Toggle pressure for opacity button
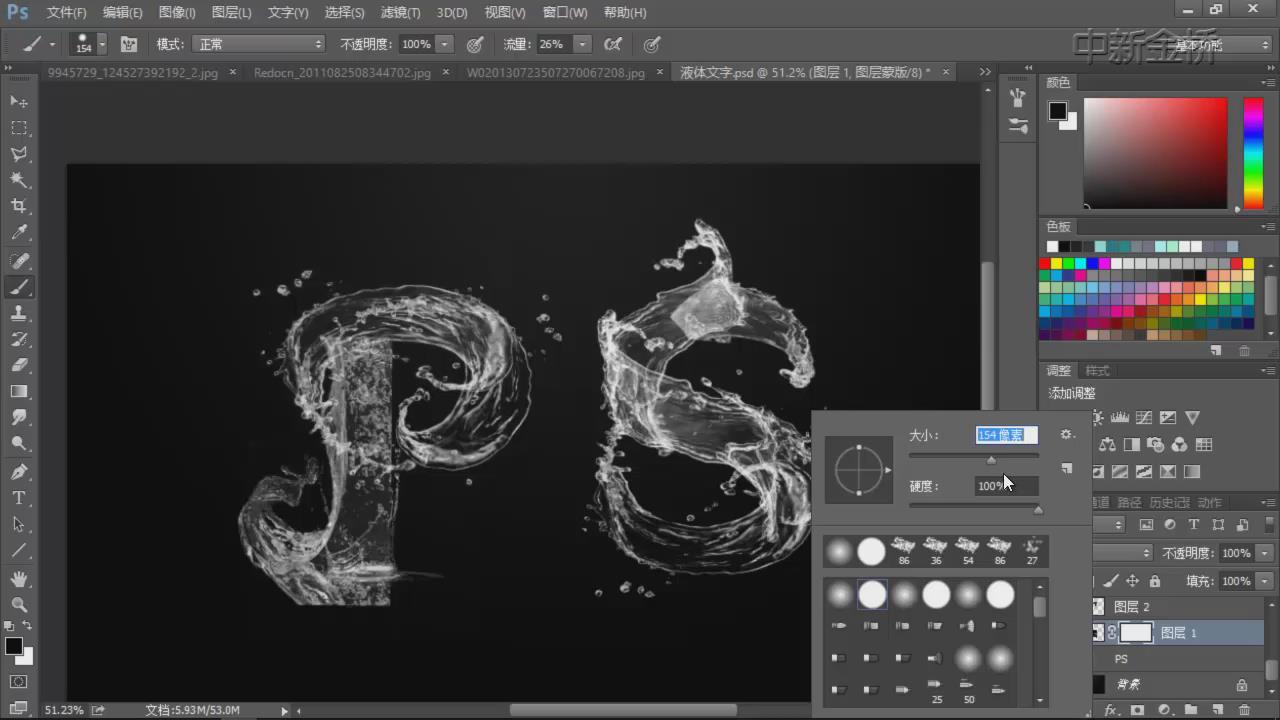Screen dimensions: 1280x720 (475, 44)
